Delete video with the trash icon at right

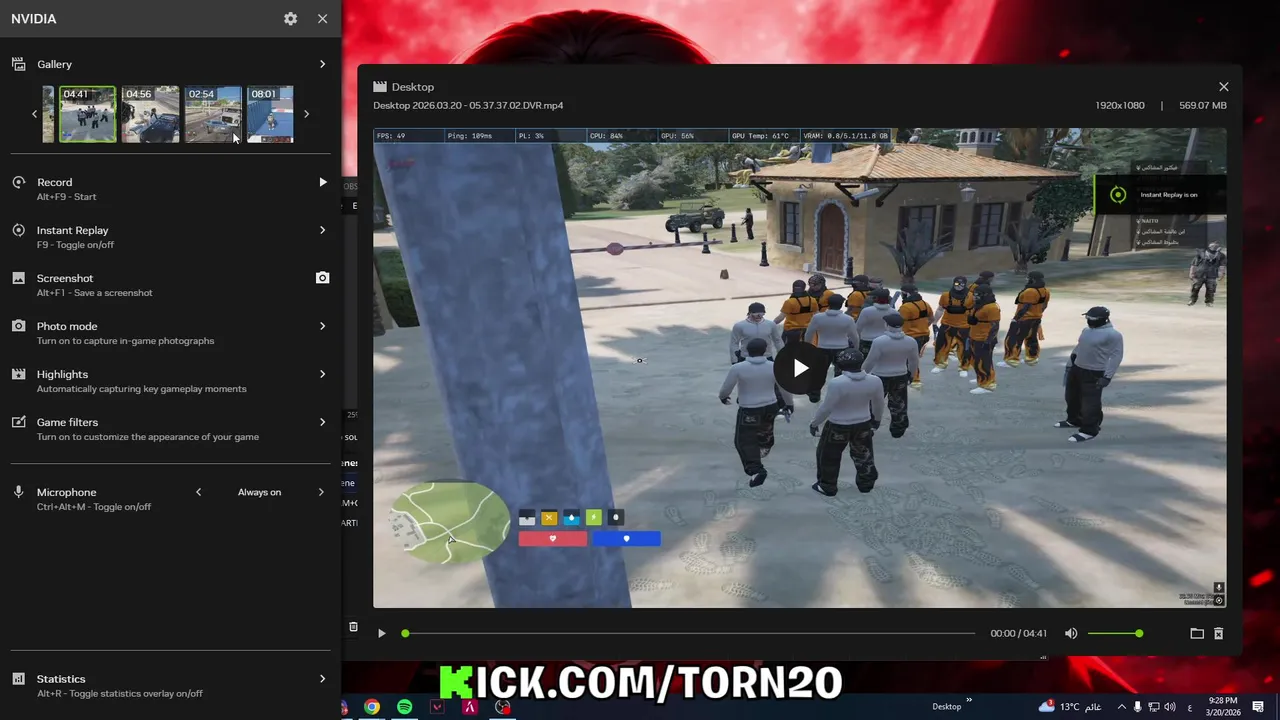click(1218, 633)
